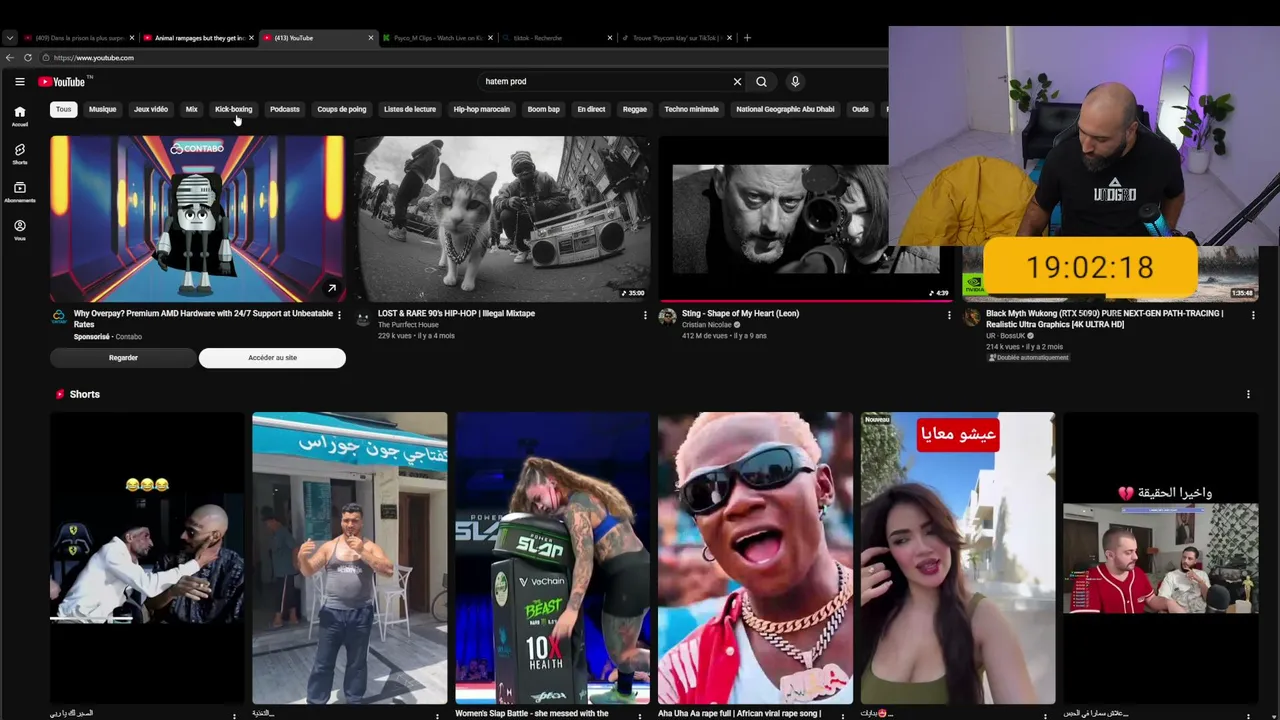Select the 'Coups de poing' filter chip

pos(341,109)
